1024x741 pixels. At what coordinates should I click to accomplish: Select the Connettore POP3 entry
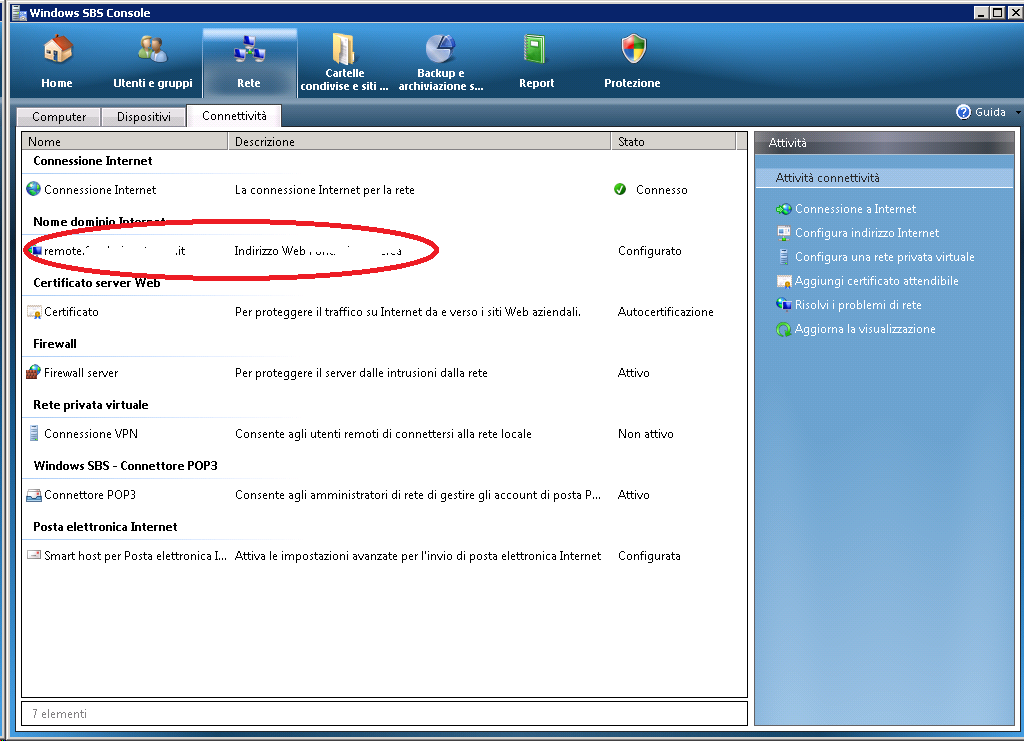[x=384, y=495]
